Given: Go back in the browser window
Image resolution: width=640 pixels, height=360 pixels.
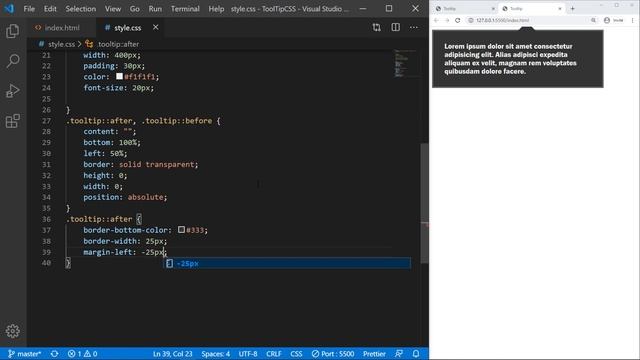Looking at the screenshot, I should (436, 20).
